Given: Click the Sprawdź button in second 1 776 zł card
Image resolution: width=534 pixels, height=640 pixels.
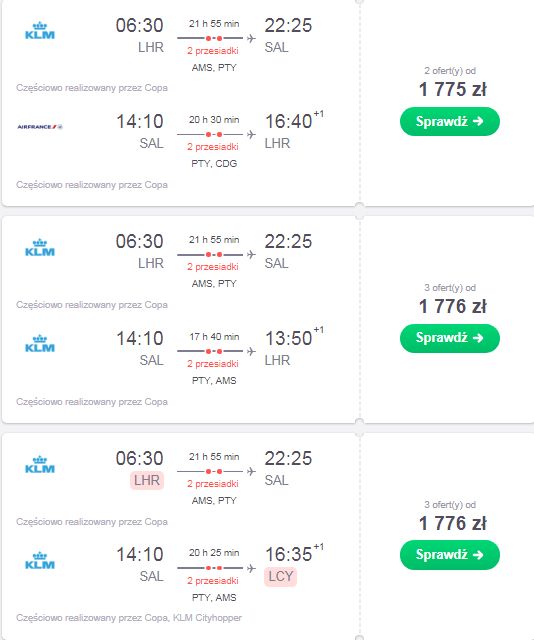Looking at the screenshot, I should coord(449,555).
